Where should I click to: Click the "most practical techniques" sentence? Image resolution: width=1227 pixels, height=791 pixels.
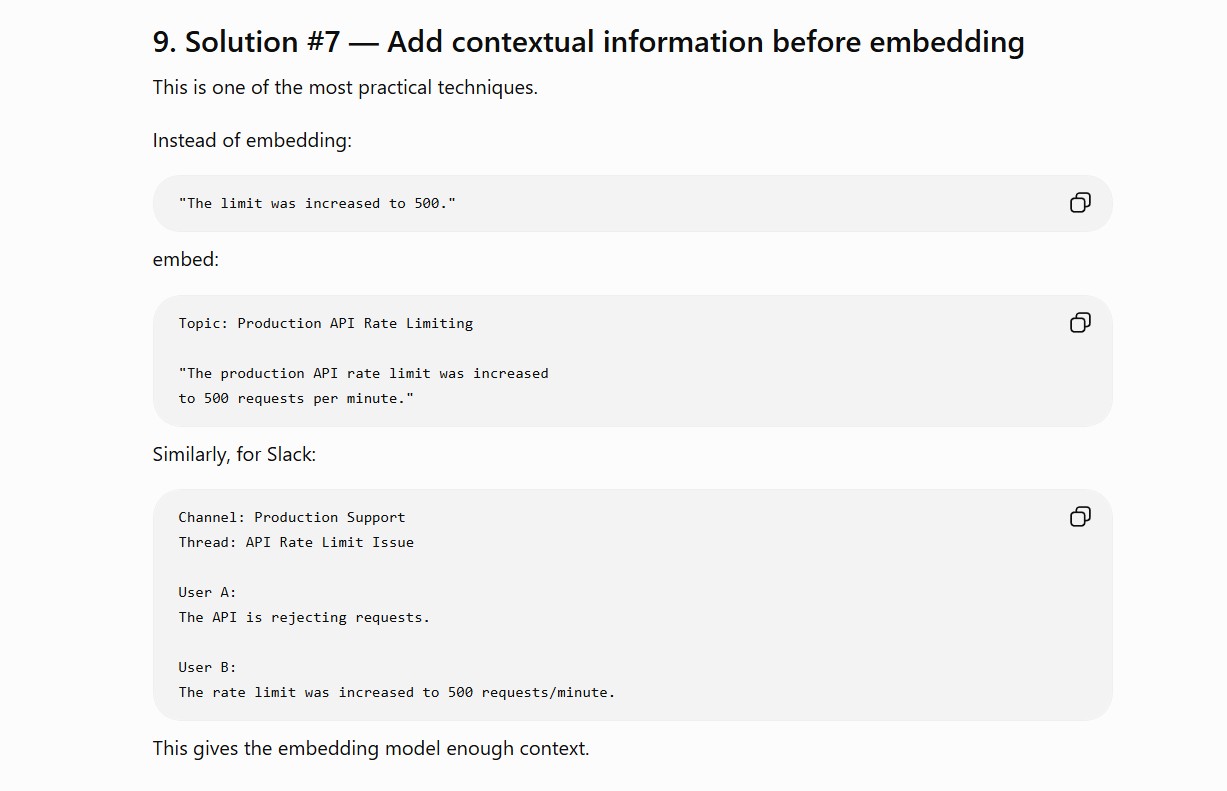coord(345,87)
